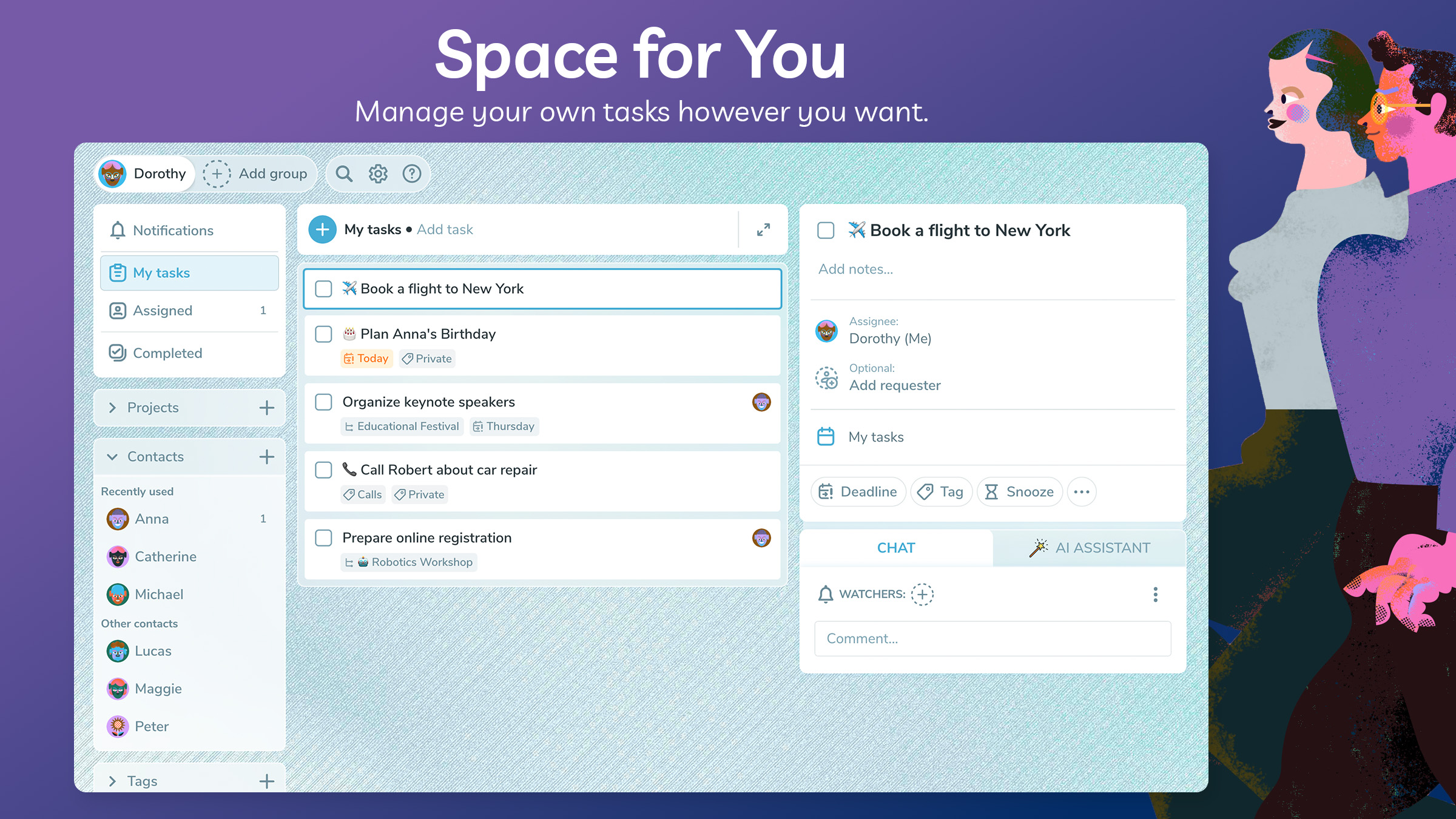Click the search magnifier icon
This screenshot has height=819, width=1456.
344,174
